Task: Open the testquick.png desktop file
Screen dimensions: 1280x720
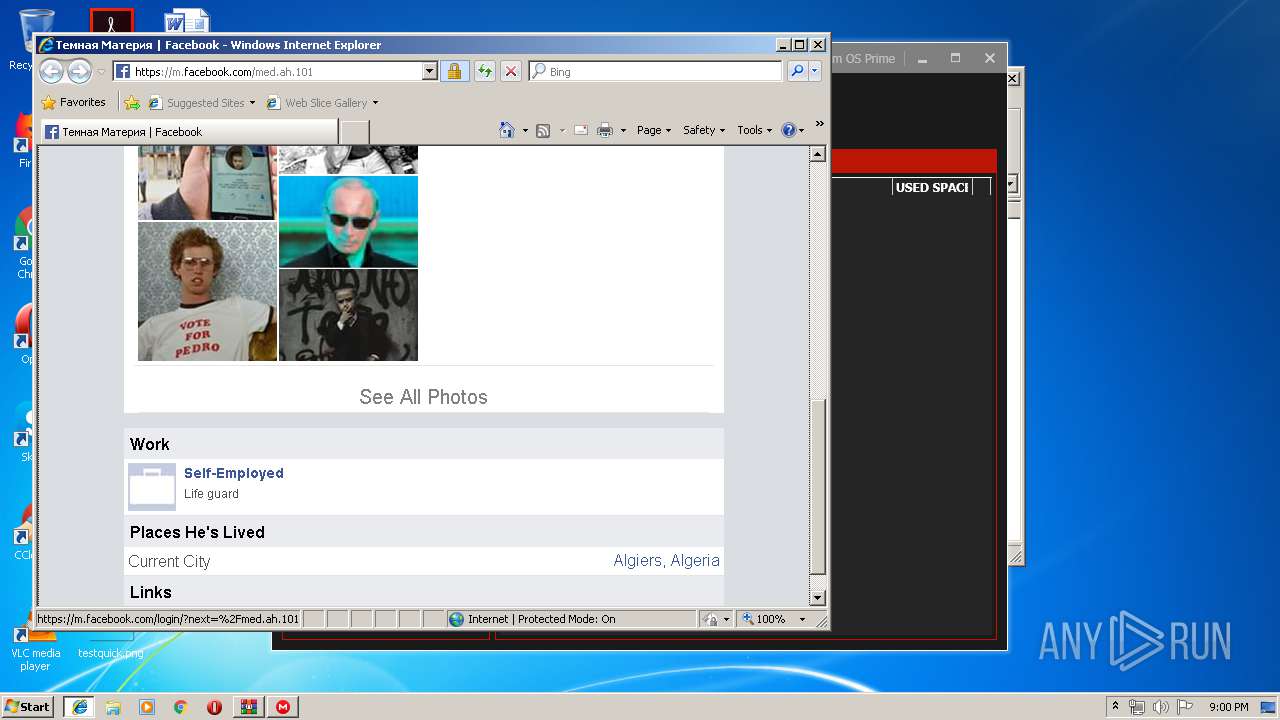Action: coord(110,653)
